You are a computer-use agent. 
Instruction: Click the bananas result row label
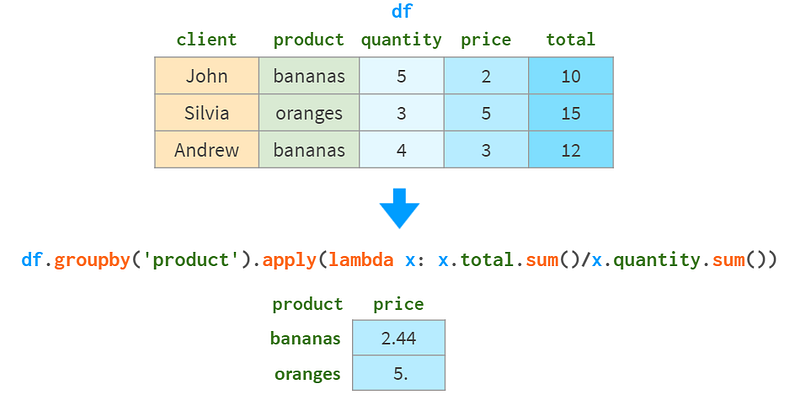click(305, 338)
